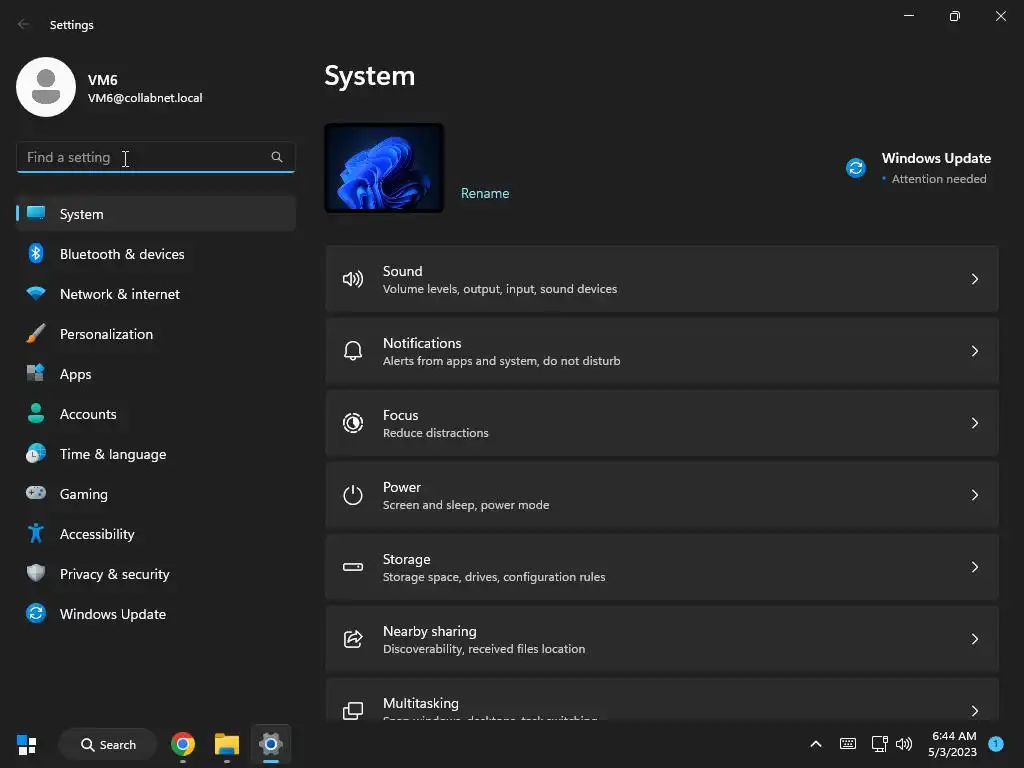1024x768 pixels.
Task: Click the Accessibility figure icon
Action: [36, 534]
